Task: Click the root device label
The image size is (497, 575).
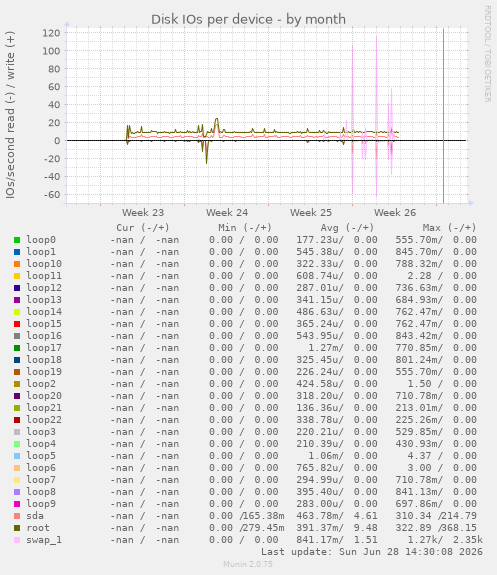Action: pyautogui.click(x=38, y=528)
